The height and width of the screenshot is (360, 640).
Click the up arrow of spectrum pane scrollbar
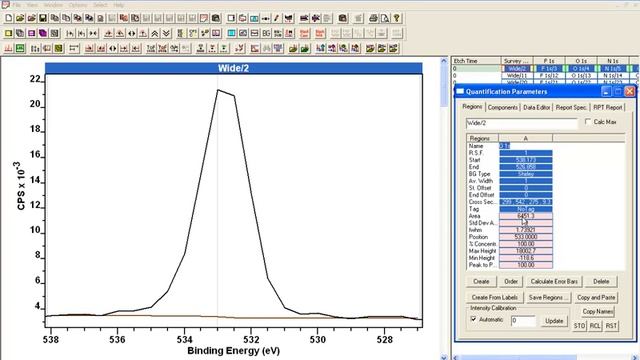(x=444, y=61)
